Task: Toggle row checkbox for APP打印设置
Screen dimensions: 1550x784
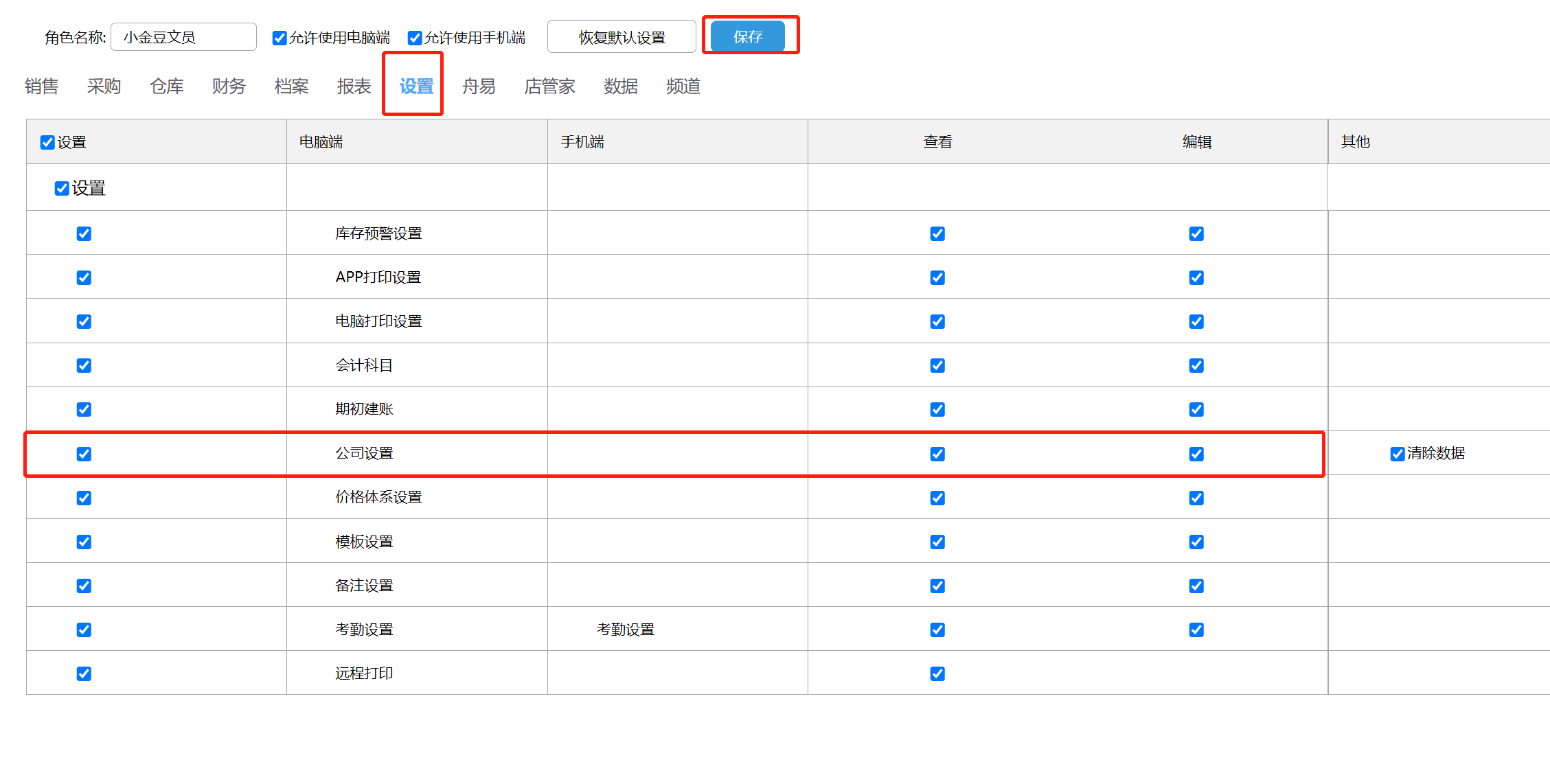Action: pyautogui.click(x=84, y=278)
